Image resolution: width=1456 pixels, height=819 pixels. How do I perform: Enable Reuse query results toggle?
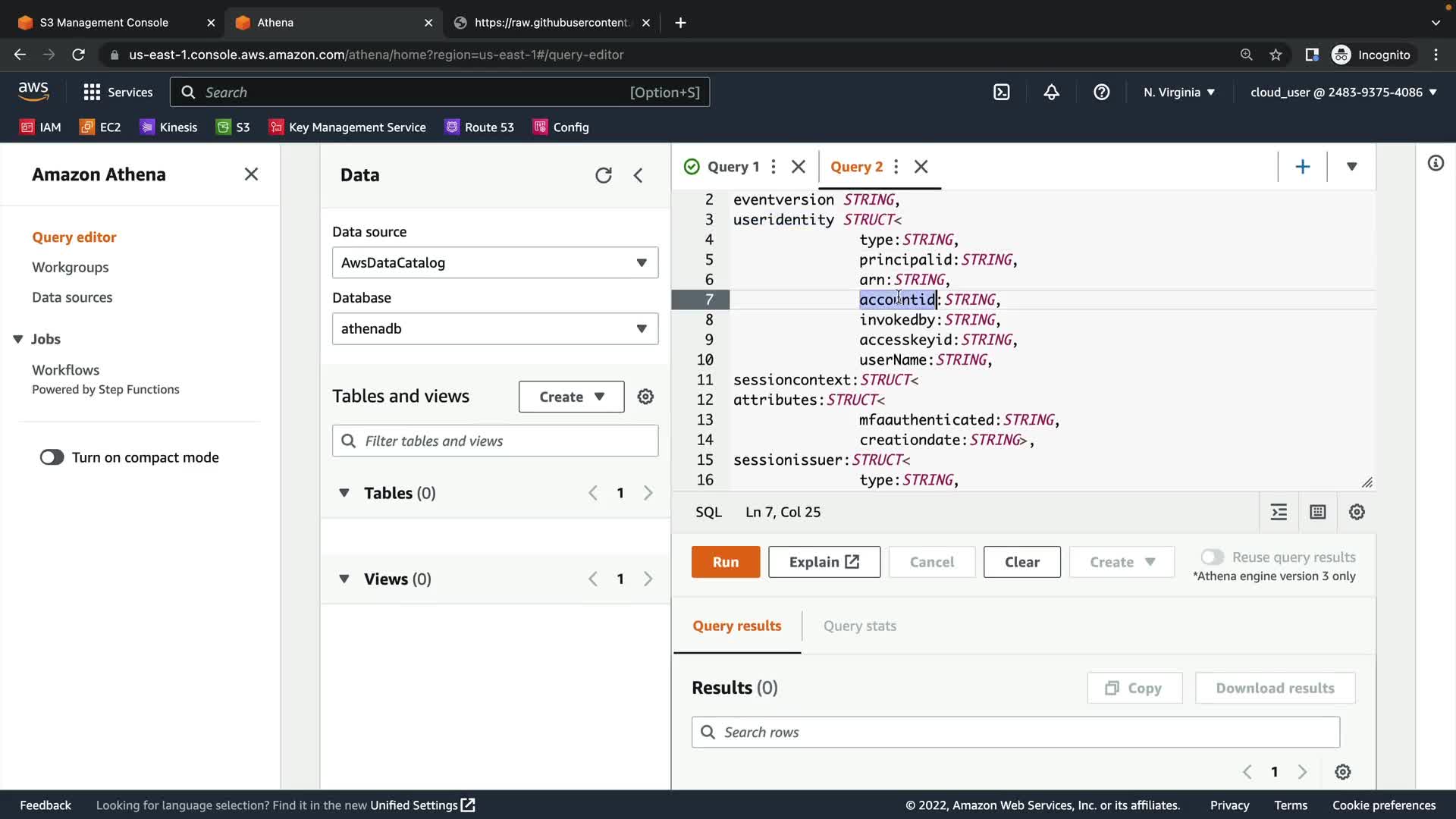click(1212, 557)
